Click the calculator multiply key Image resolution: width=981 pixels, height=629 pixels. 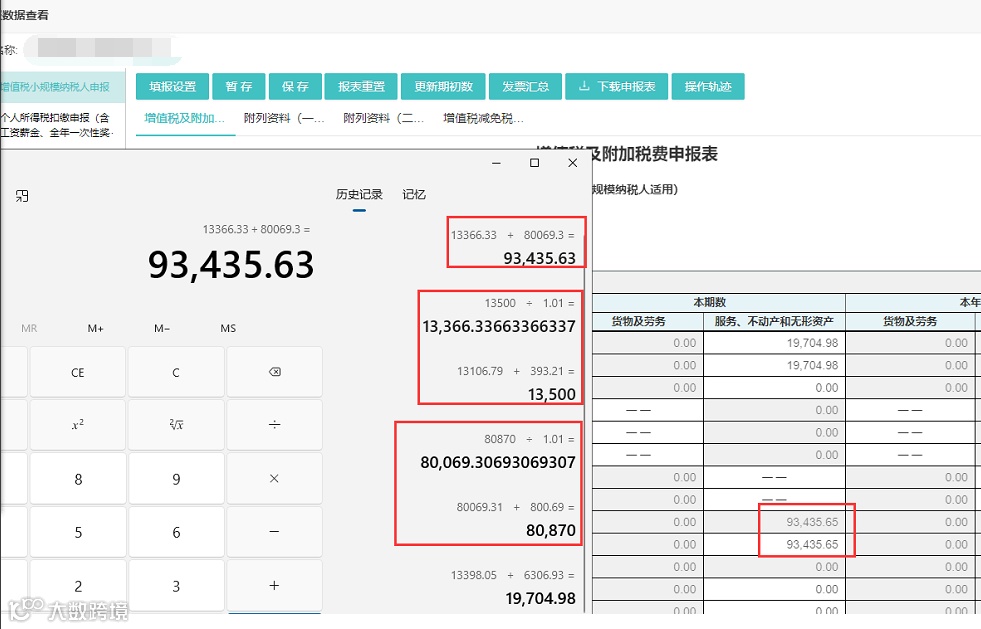pos(275,479)
